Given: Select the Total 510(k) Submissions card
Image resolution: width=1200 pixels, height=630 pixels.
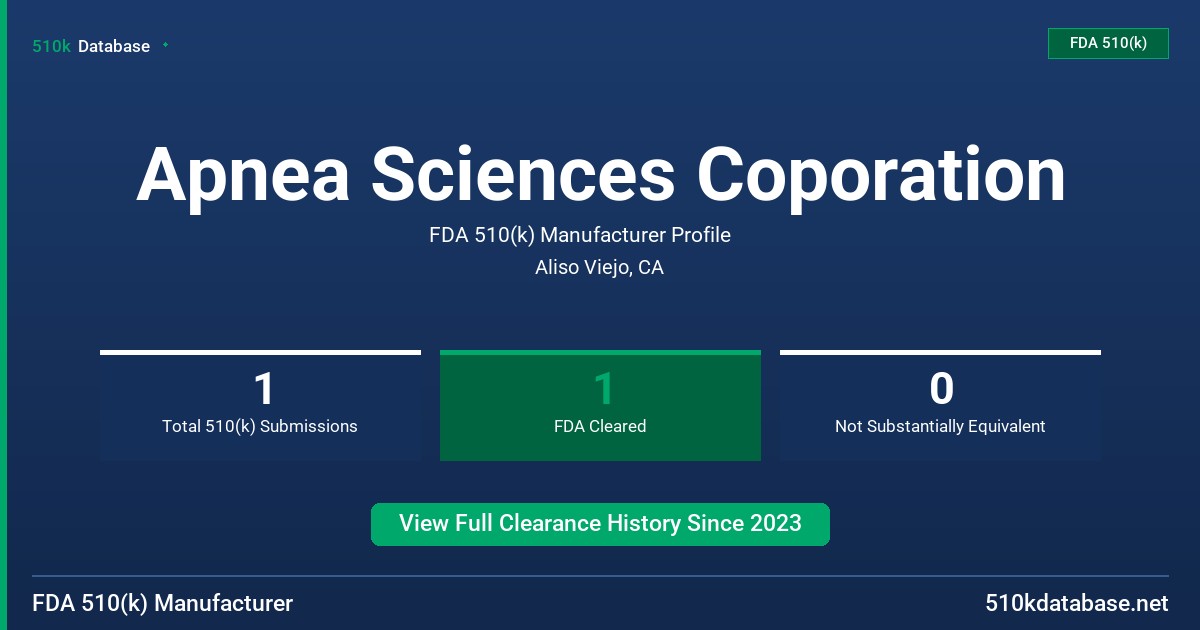Looking at the screenshot, I should [260, 406].
